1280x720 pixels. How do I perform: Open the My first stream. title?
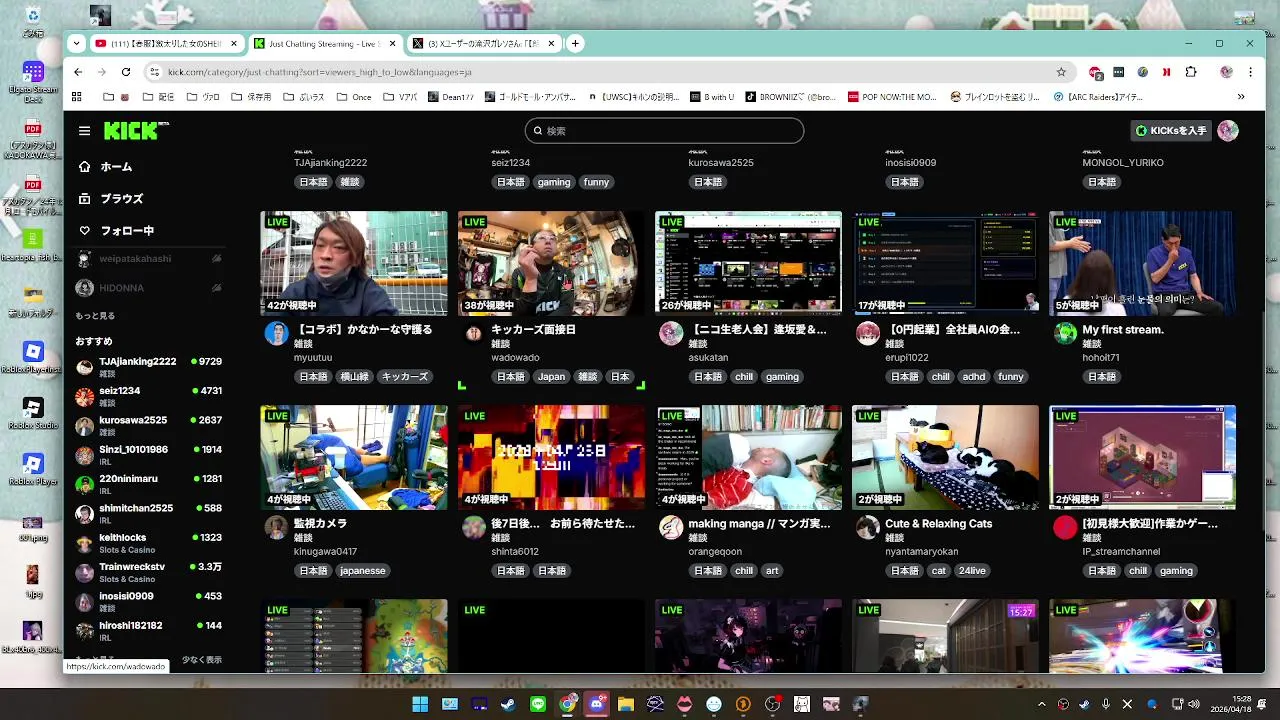(x=1123, y=330)
